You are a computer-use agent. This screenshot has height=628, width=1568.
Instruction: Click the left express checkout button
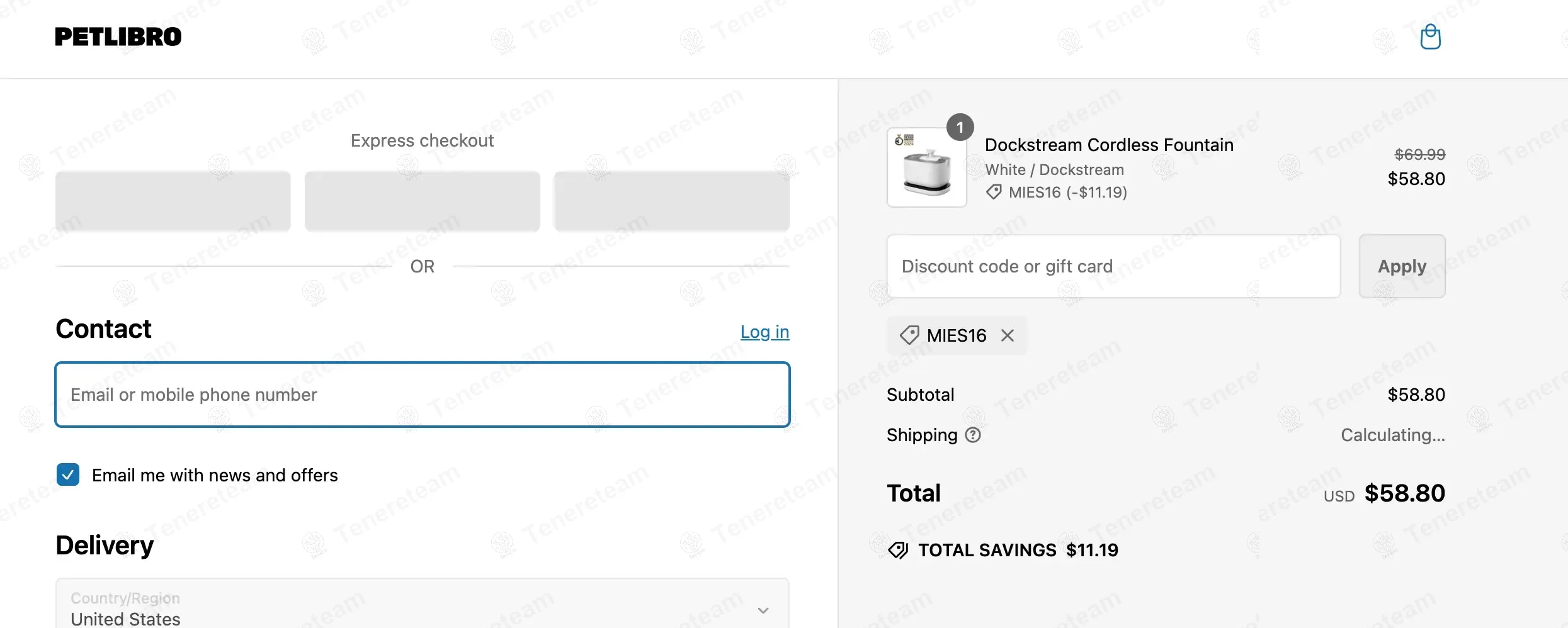[173, 201]
